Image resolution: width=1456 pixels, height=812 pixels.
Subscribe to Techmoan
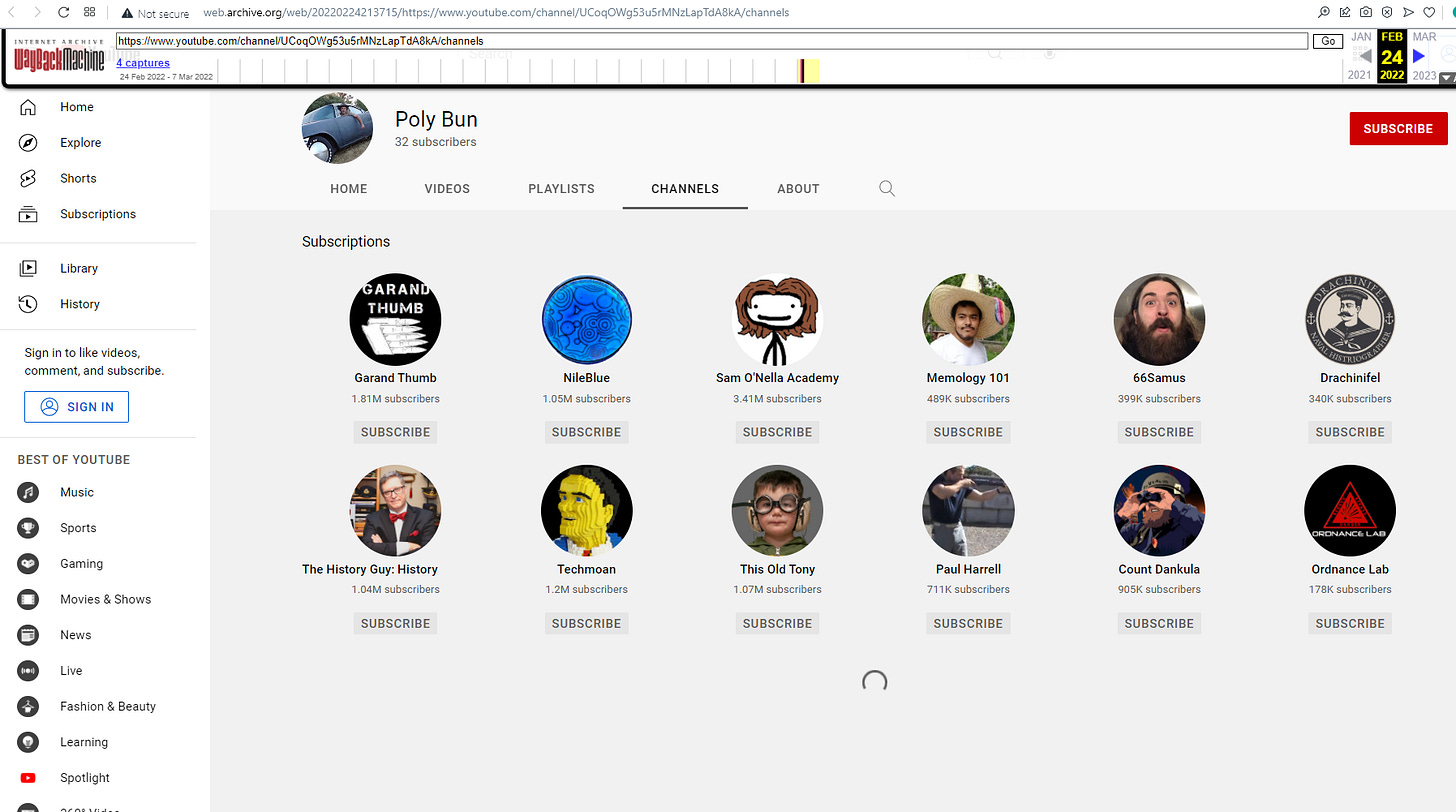[586, 623]
